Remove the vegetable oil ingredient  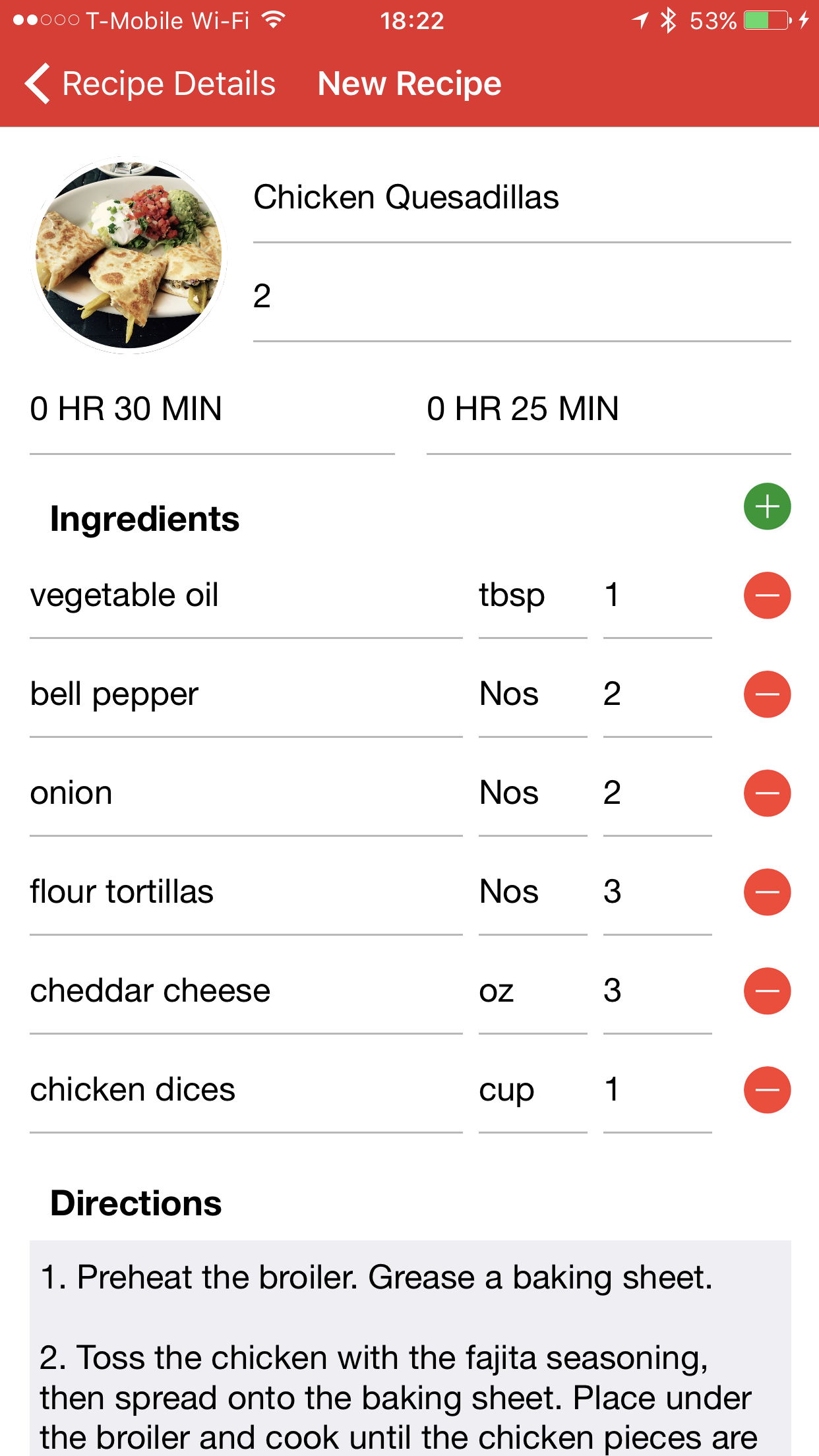767,595
